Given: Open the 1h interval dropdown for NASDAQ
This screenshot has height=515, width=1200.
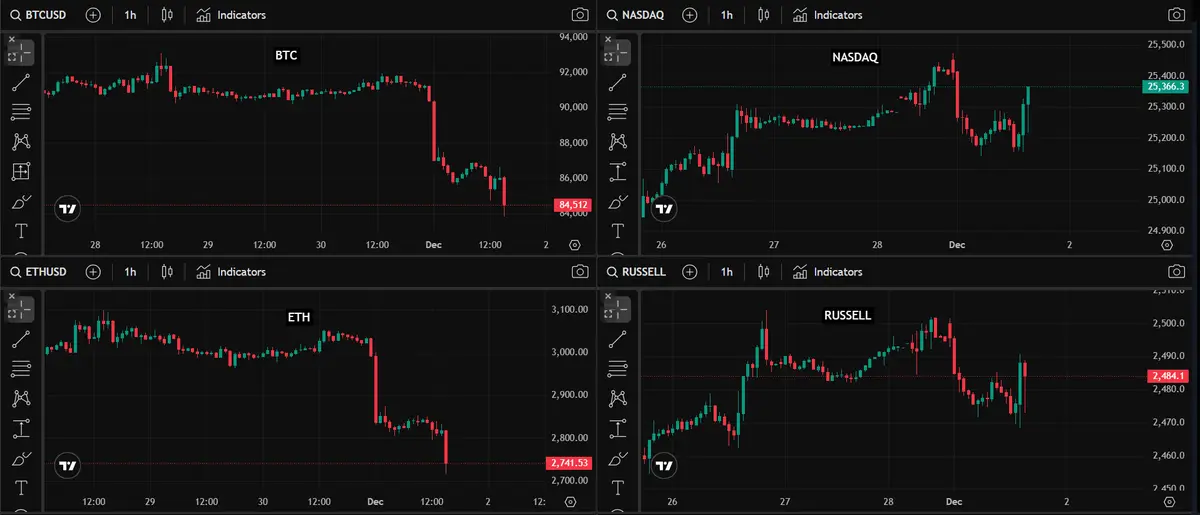Looking at the screenshot, I should pyautogui.click(x=726, y=15).
